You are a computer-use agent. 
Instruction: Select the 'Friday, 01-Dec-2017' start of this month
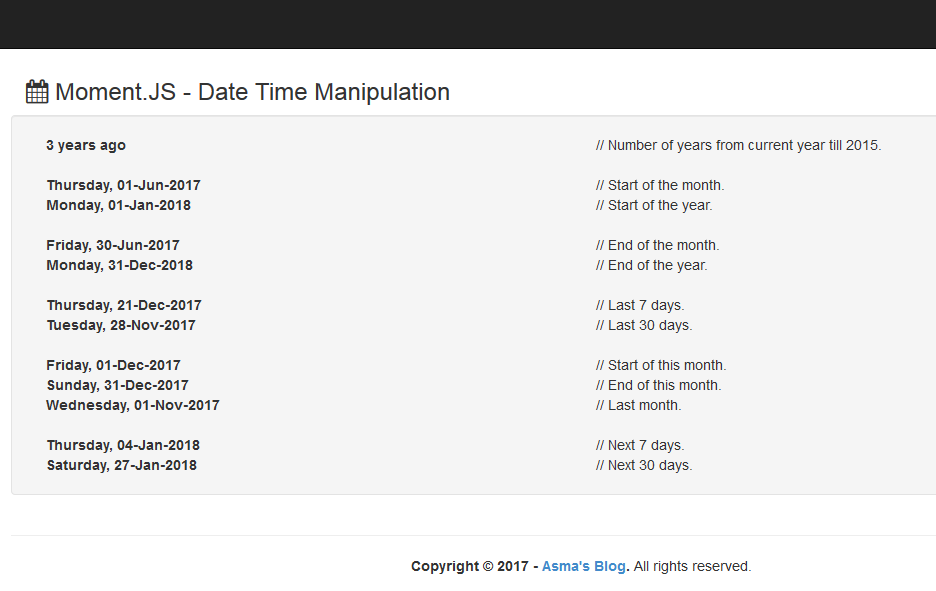[x=113, y=365]
